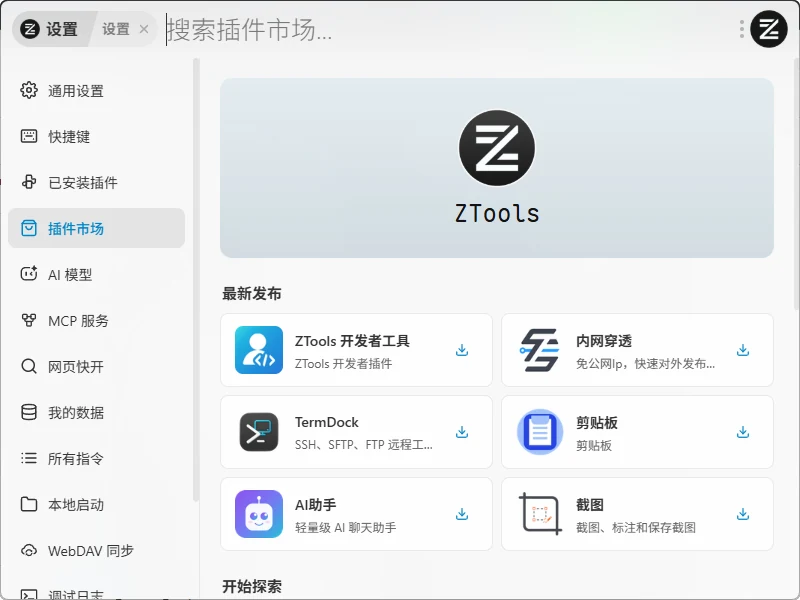The width and height of the screenshot is (800, 600).
Task: Click the TermDock terminal icon
Action: (259, 432)
